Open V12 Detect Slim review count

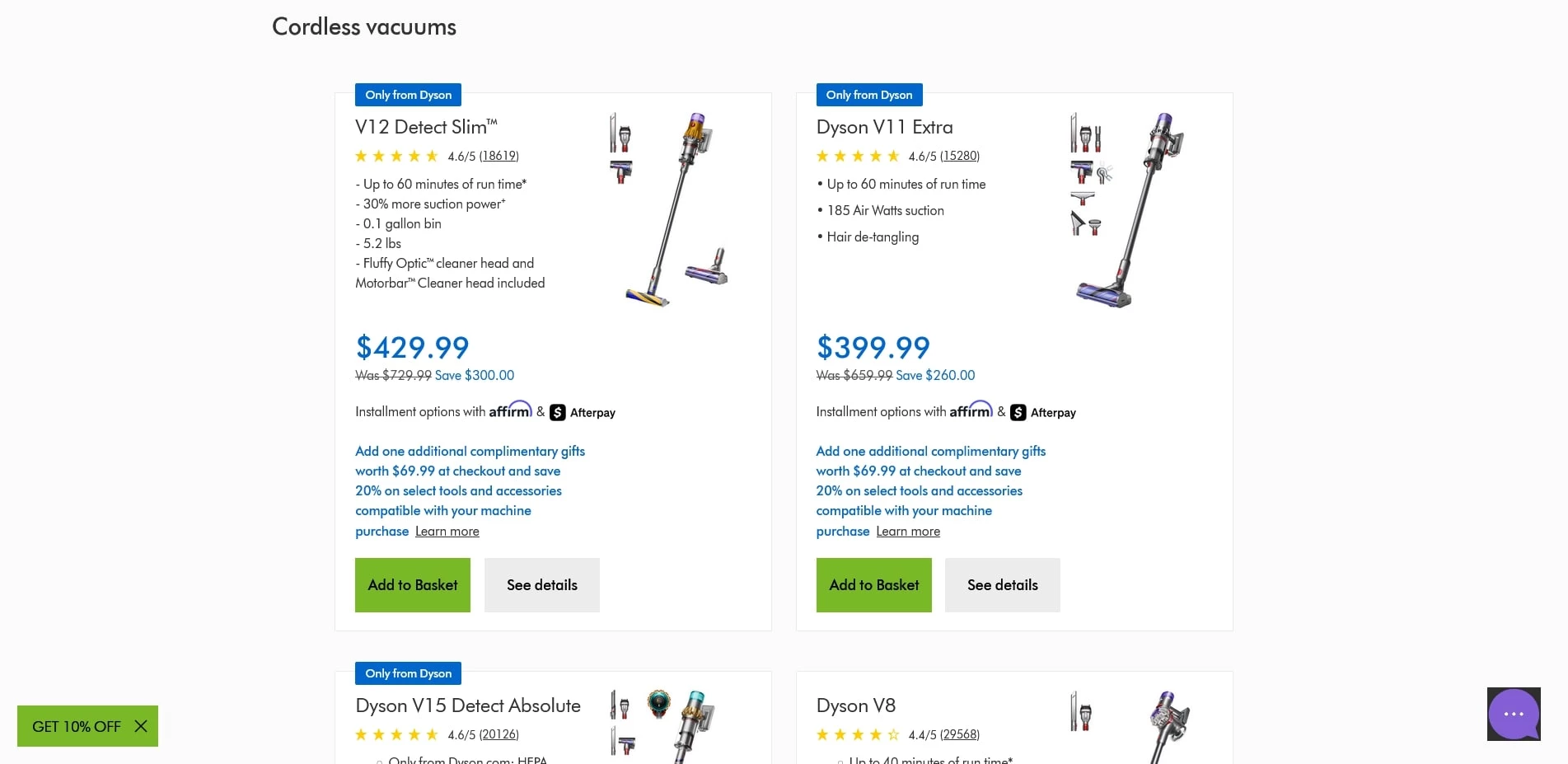(x=498, y=156)
